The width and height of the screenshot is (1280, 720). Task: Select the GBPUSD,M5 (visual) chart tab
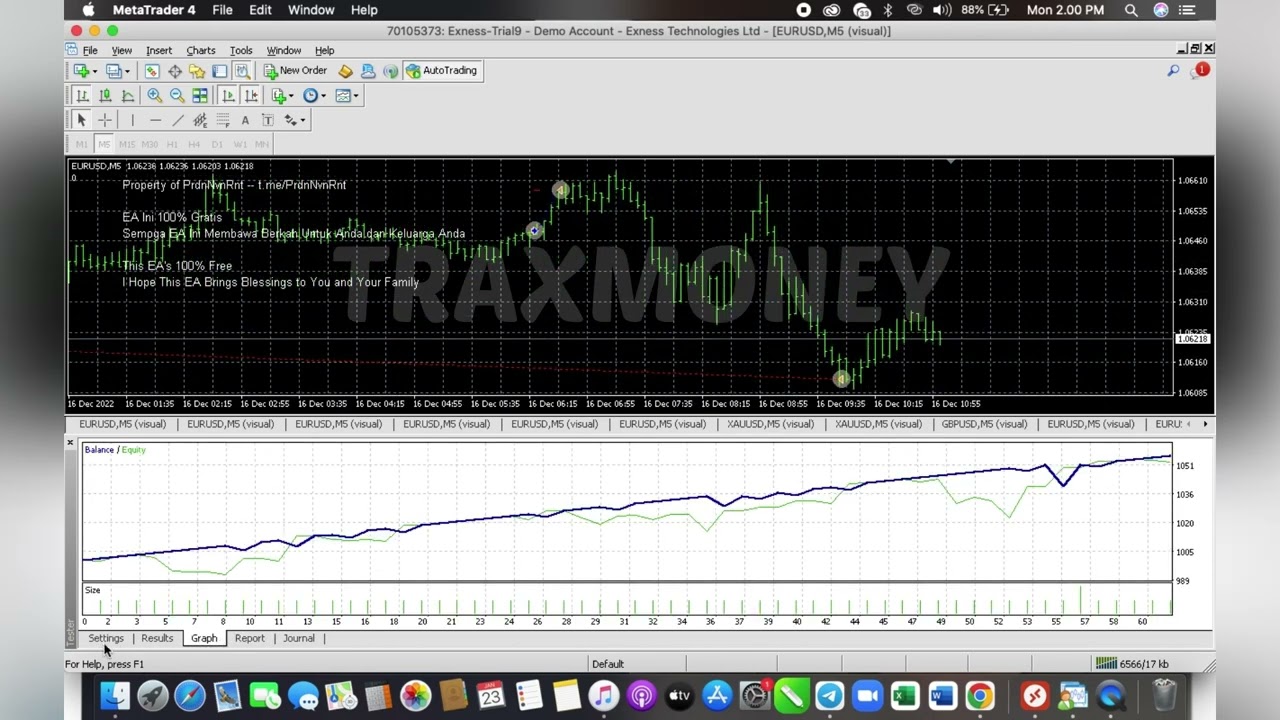coord(984,424)
